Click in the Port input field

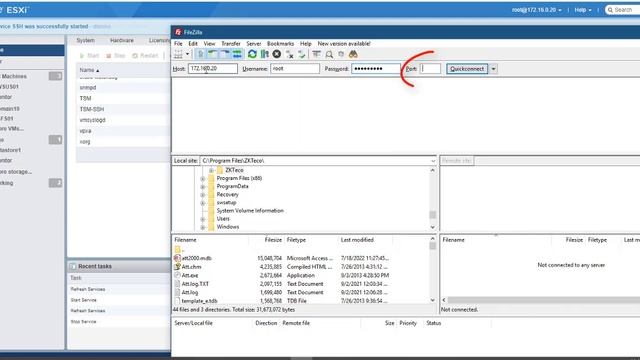(430, 69)
